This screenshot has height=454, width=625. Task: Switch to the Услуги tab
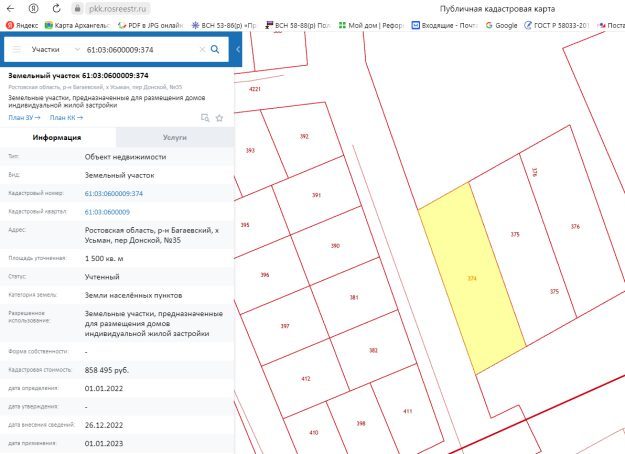point(175,138)
